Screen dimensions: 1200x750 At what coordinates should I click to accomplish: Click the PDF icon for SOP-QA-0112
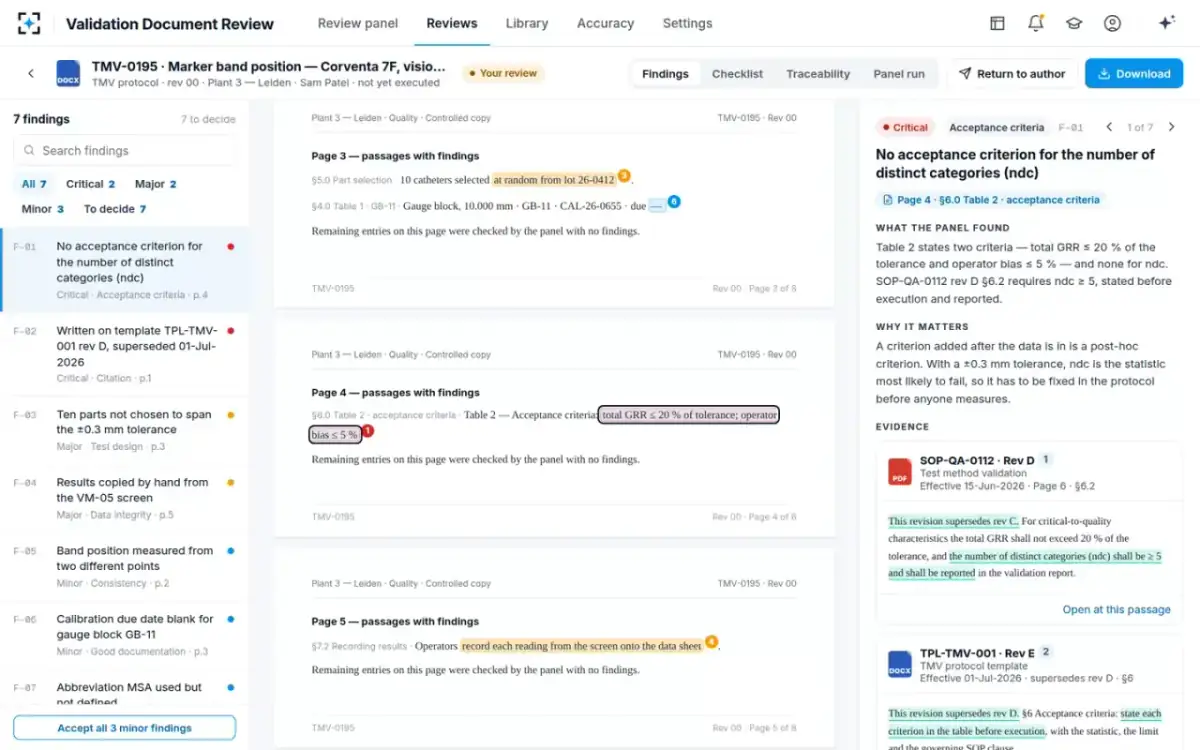click(x=900, y=473)
